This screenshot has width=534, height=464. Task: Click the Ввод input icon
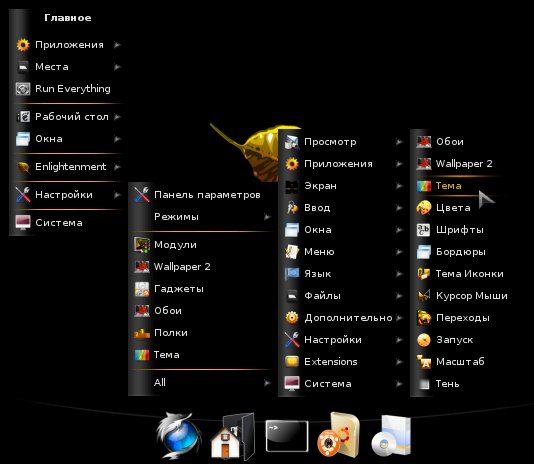click(x=292, y=208)
